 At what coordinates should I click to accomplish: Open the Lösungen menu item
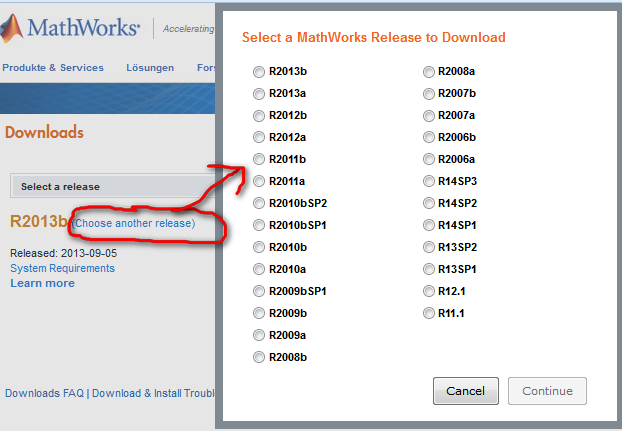tap(150, 68)
